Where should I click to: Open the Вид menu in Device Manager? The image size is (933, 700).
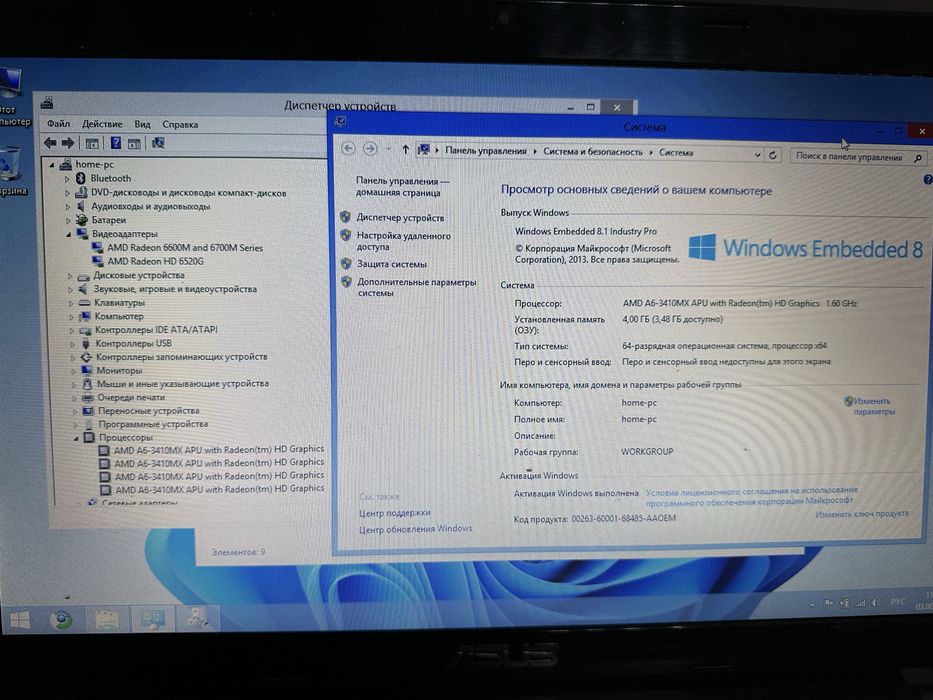(142, 124)
